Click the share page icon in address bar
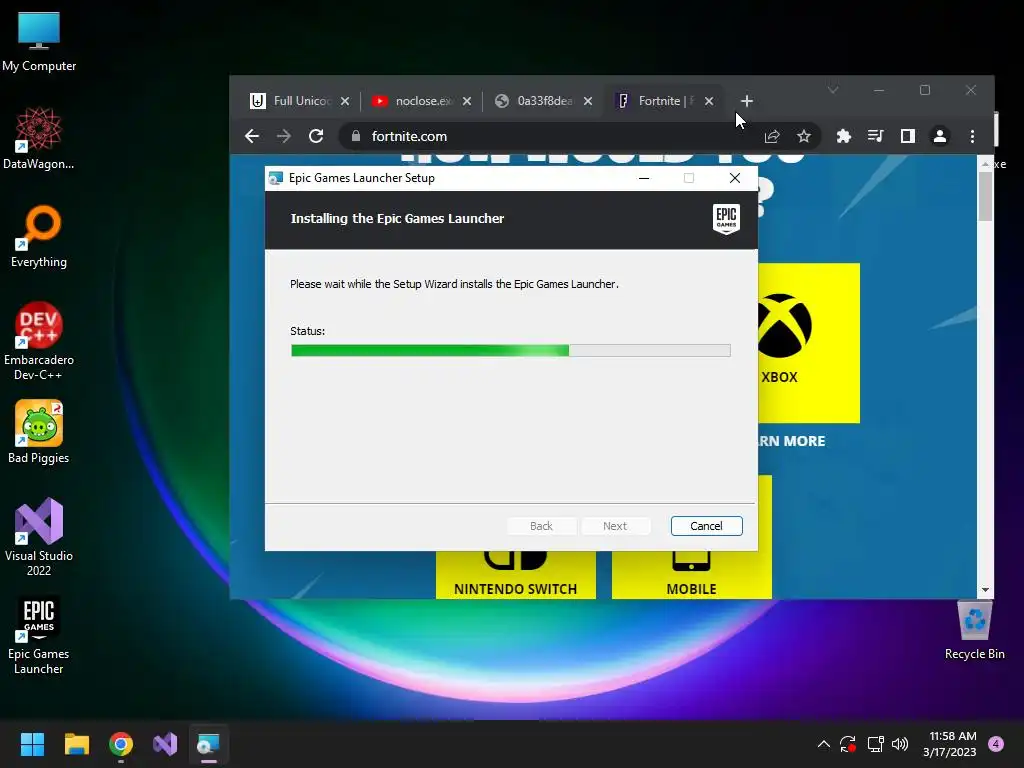Viewport: 1024px width, 768px height. click(772, 136)
